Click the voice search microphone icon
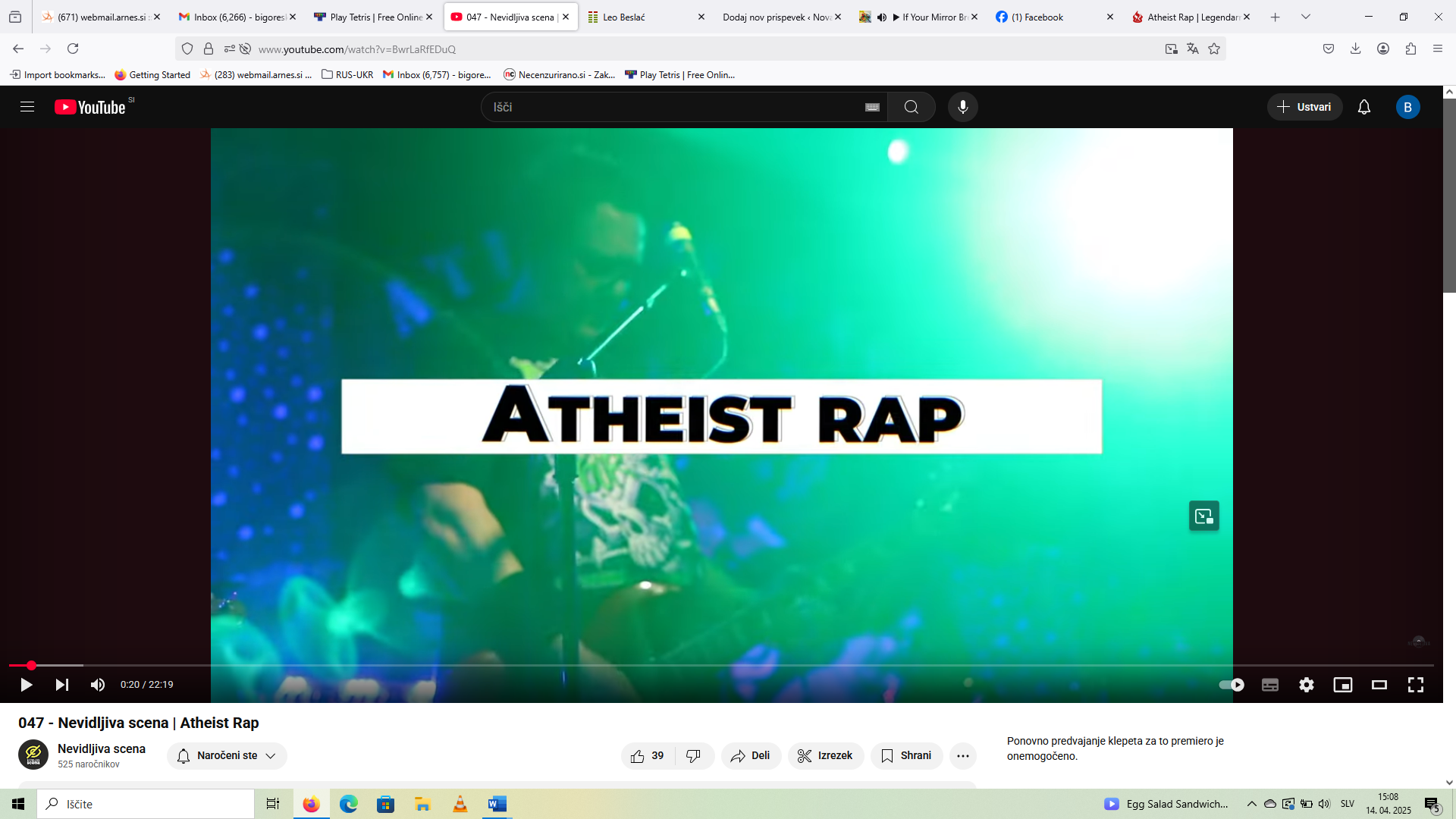The image size is (1456, 819). coord(962,107)
